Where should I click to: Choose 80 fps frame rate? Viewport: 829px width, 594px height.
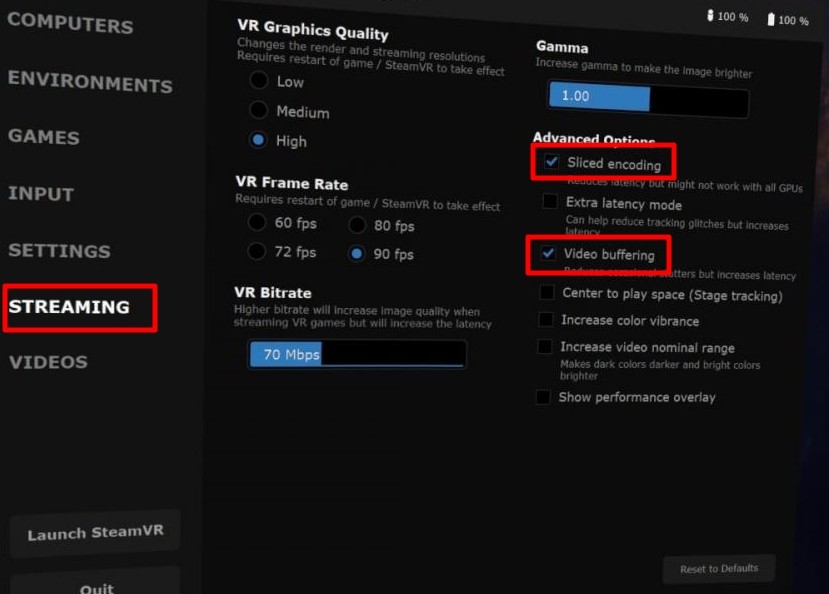(x=357, y=225)
